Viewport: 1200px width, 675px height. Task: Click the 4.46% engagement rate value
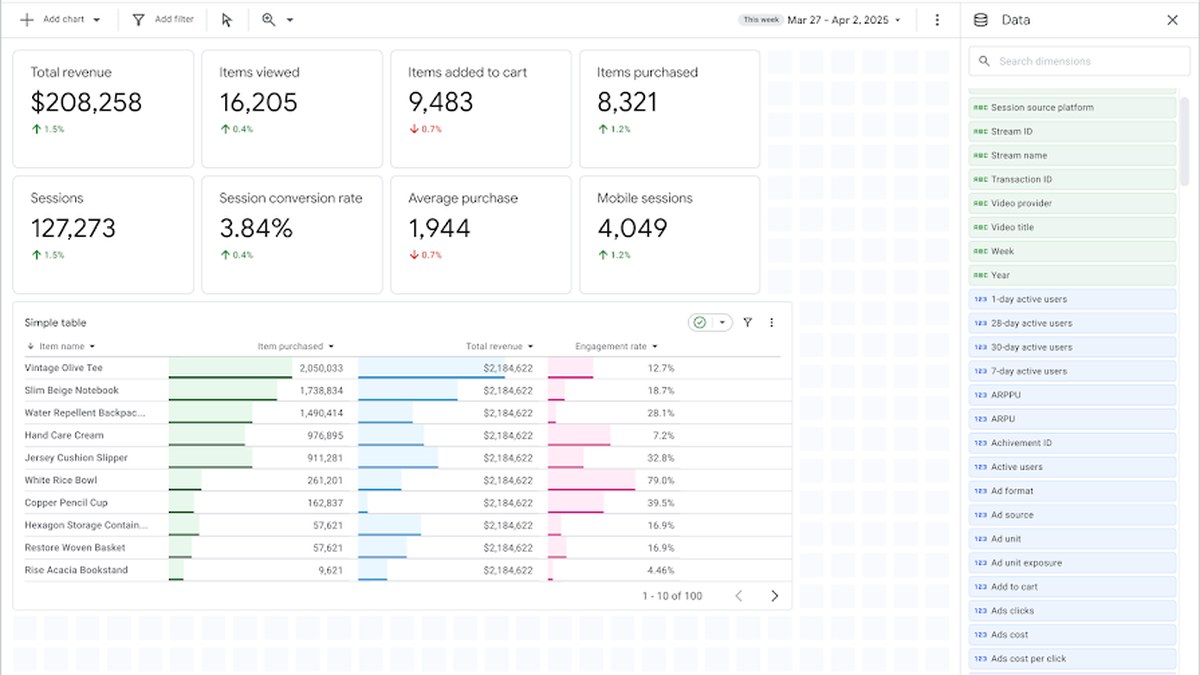click(661, 570)
